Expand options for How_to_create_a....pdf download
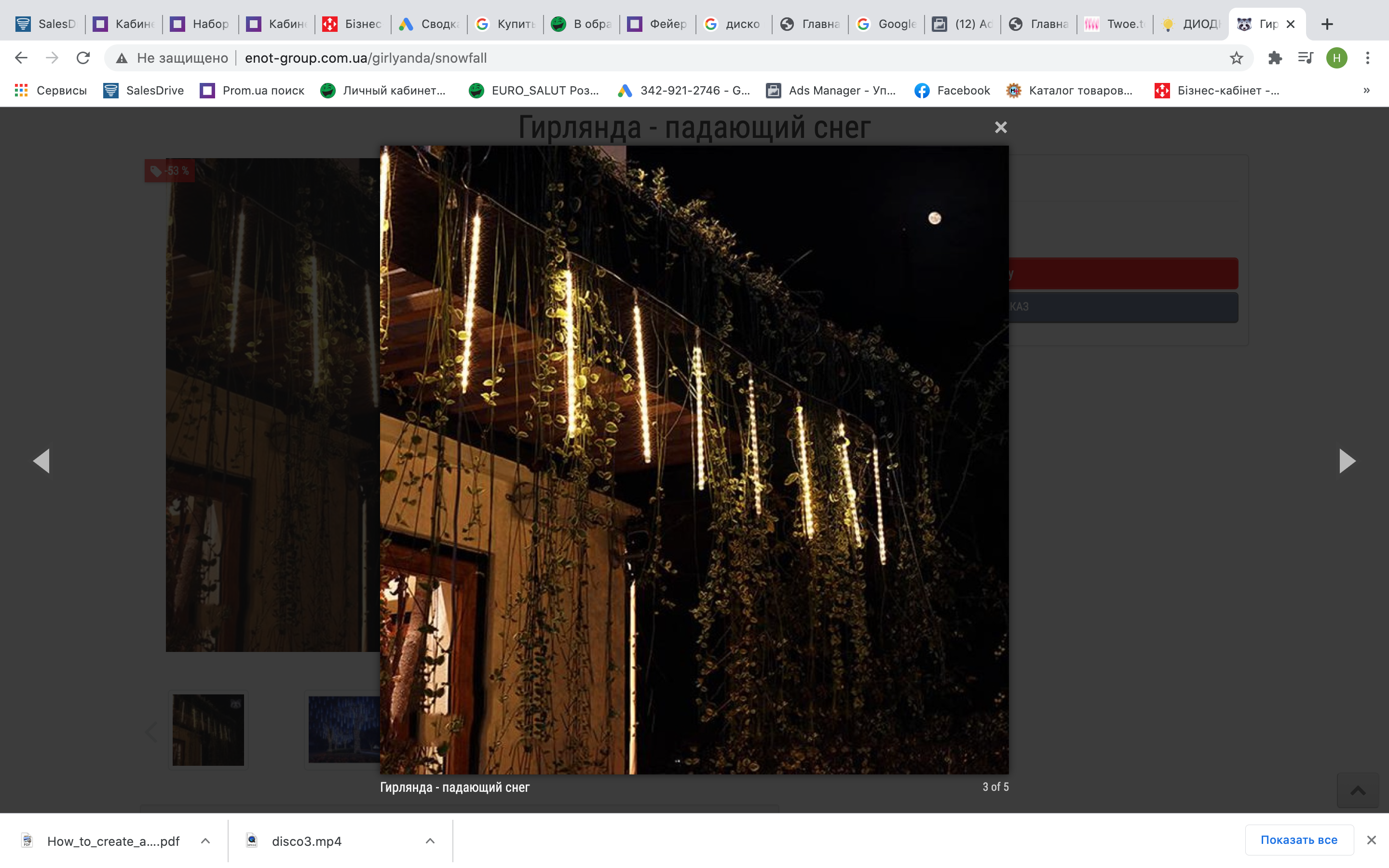 (205, 841)
